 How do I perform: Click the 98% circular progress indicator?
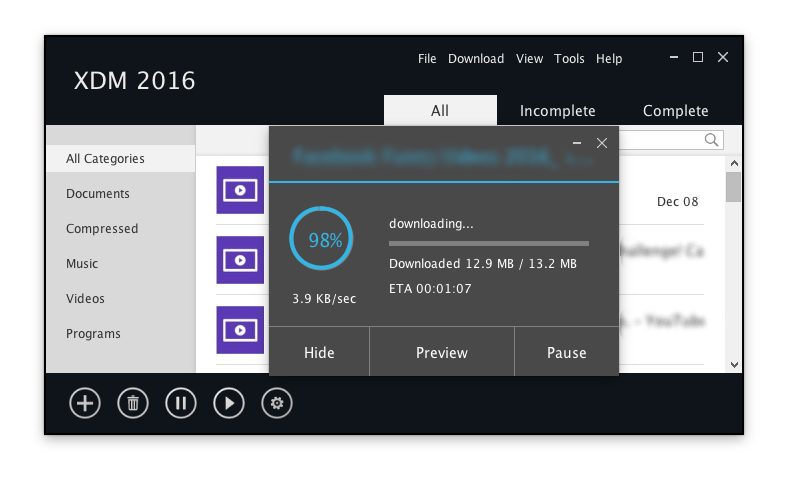pos(321,238)
